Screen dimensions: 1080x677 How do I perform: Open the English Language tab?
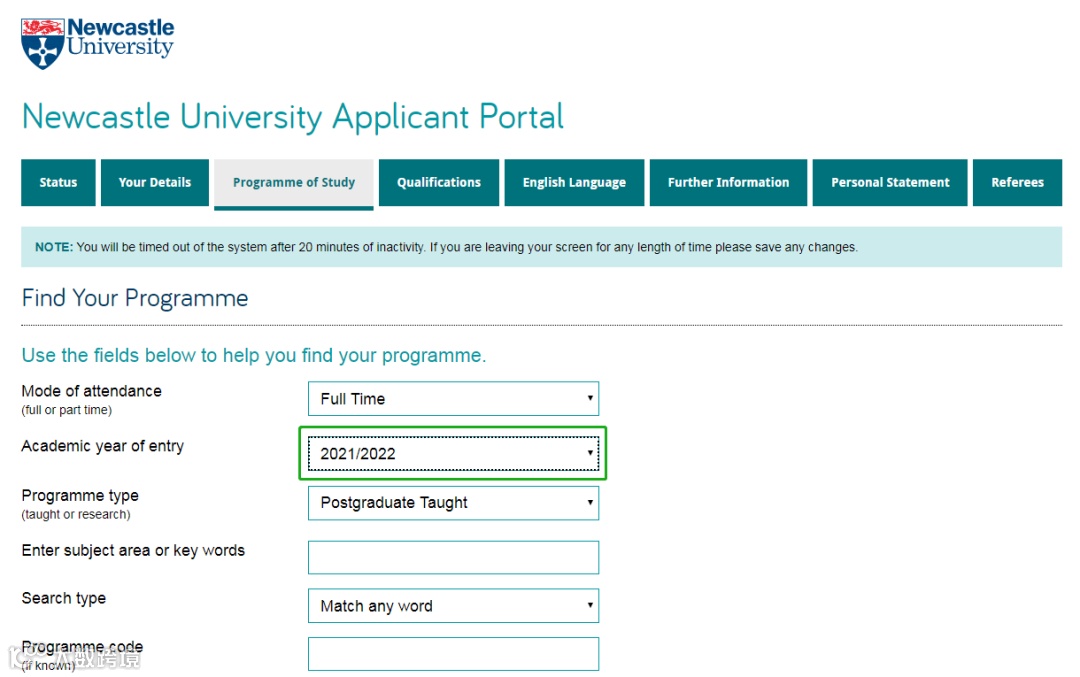tap(574, 183)
